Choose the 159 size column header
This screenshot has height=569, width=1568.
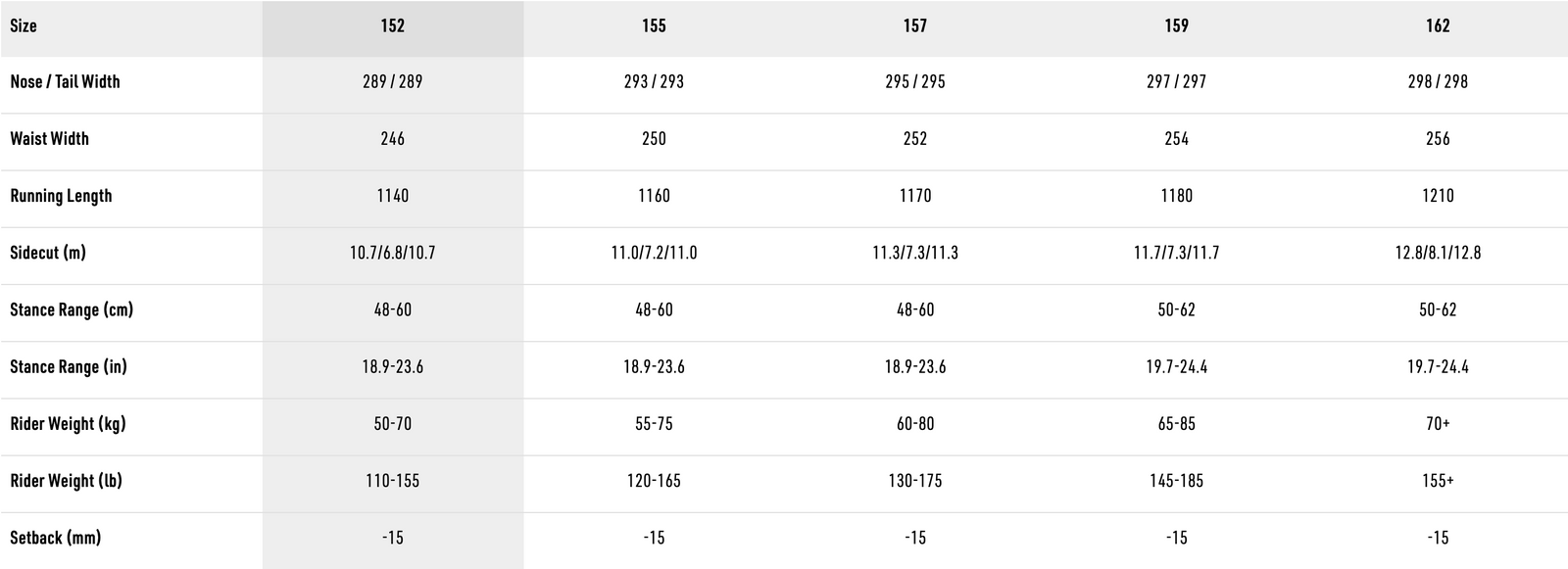[x=1176, y=26]
